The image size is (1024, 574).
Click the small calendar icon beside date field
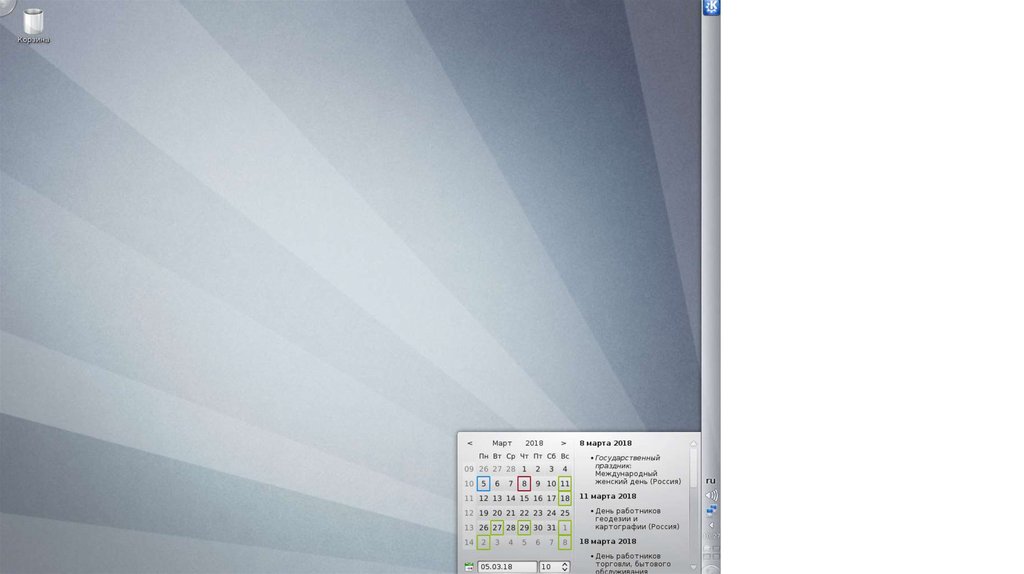click(469, 567)
